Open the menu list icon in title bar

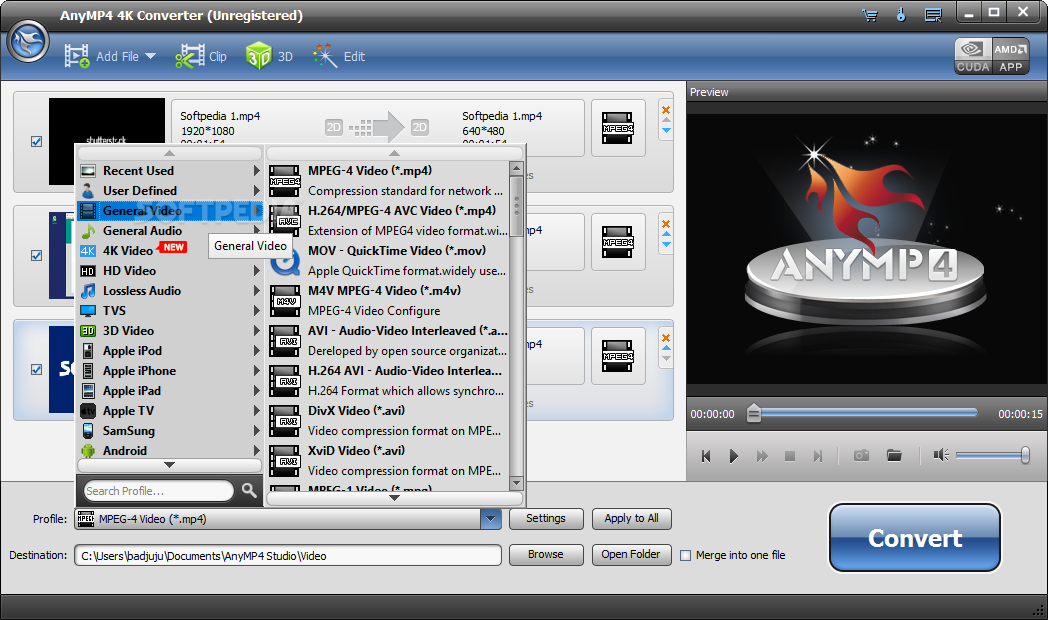click(x=933, y=15)
